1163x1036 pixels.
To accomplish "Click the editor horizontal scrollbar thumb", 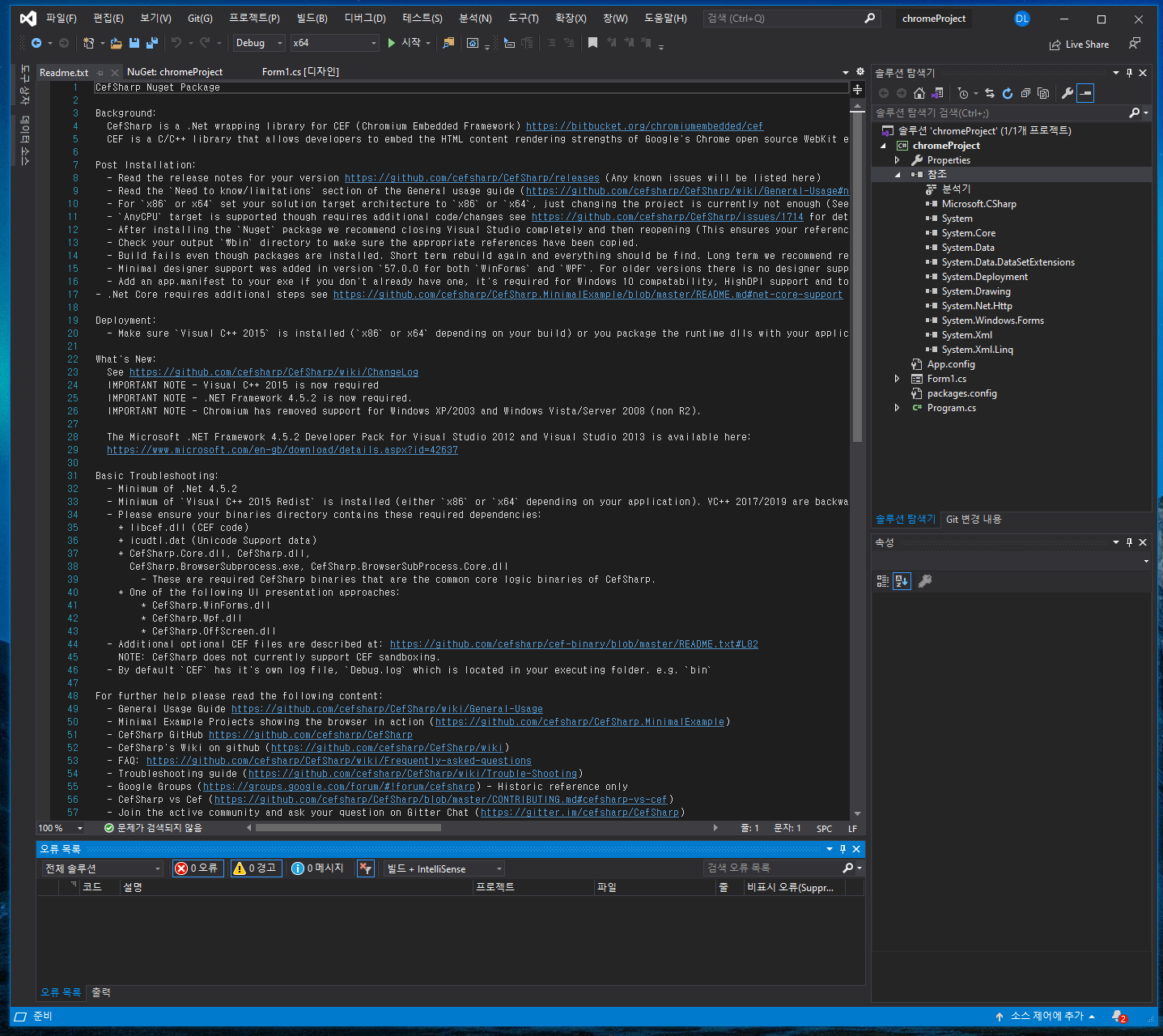I will [348, 828].
